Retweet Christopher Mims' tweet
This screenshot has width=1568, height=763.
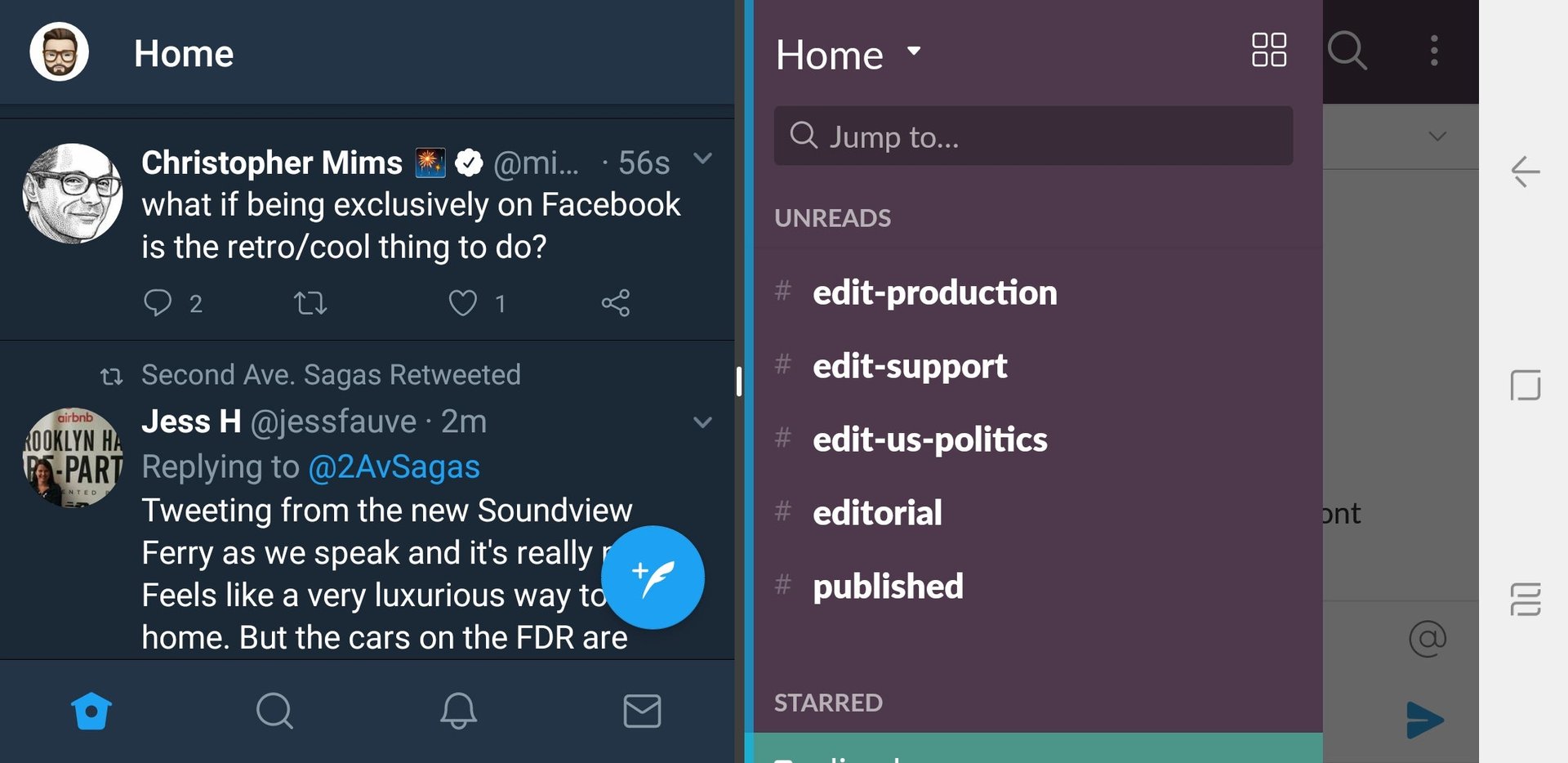coord(310,303)
